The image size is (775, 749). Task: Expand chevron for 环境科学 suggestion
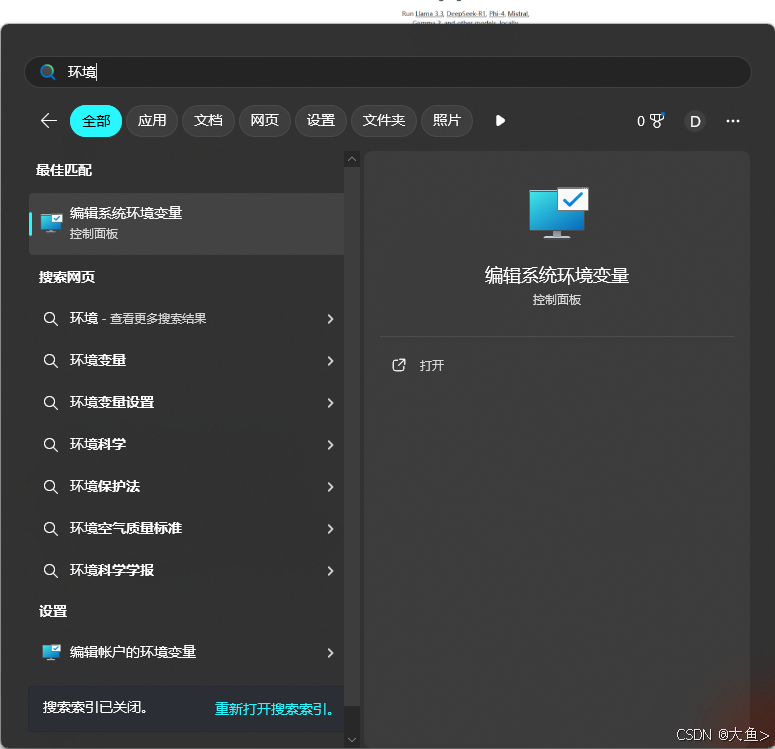(x=330, y=445)
